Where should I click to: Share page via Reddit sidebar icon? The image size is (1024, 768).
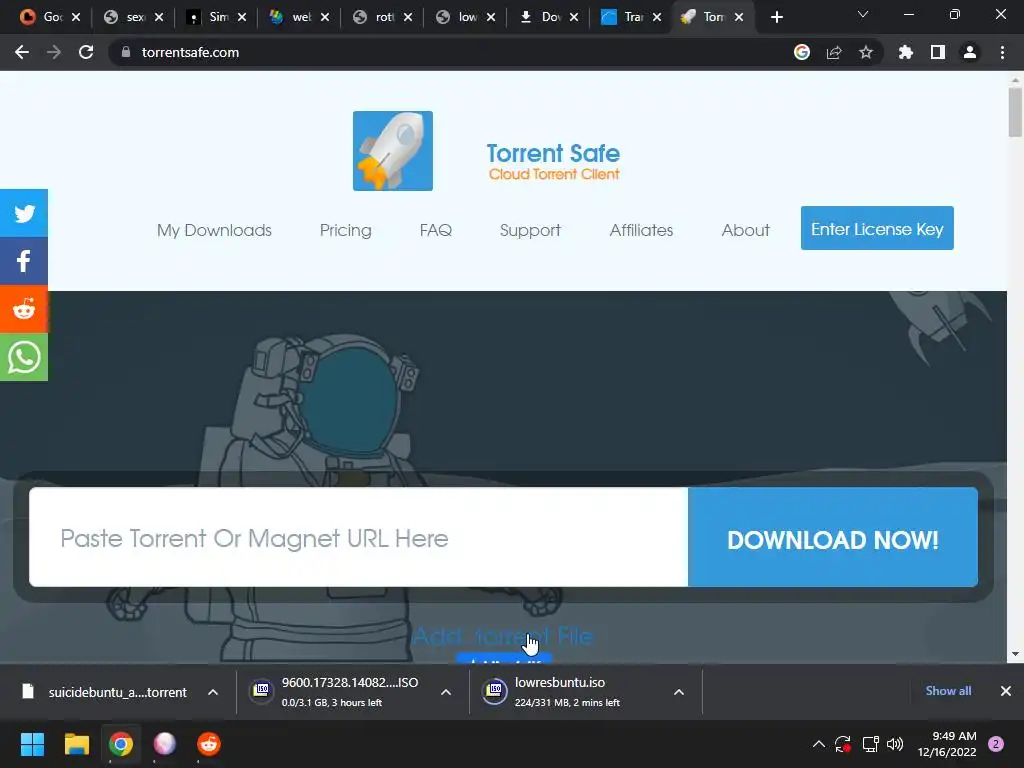24,309
